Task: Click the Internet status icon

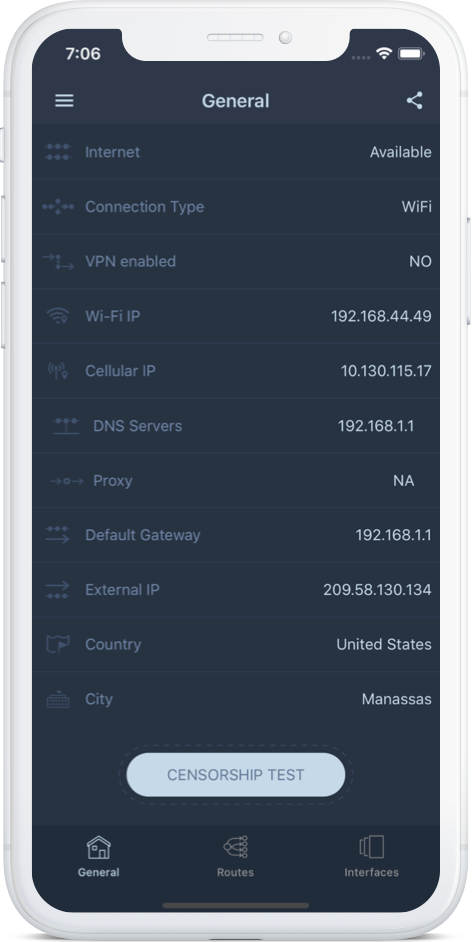Action: point(58,152)
